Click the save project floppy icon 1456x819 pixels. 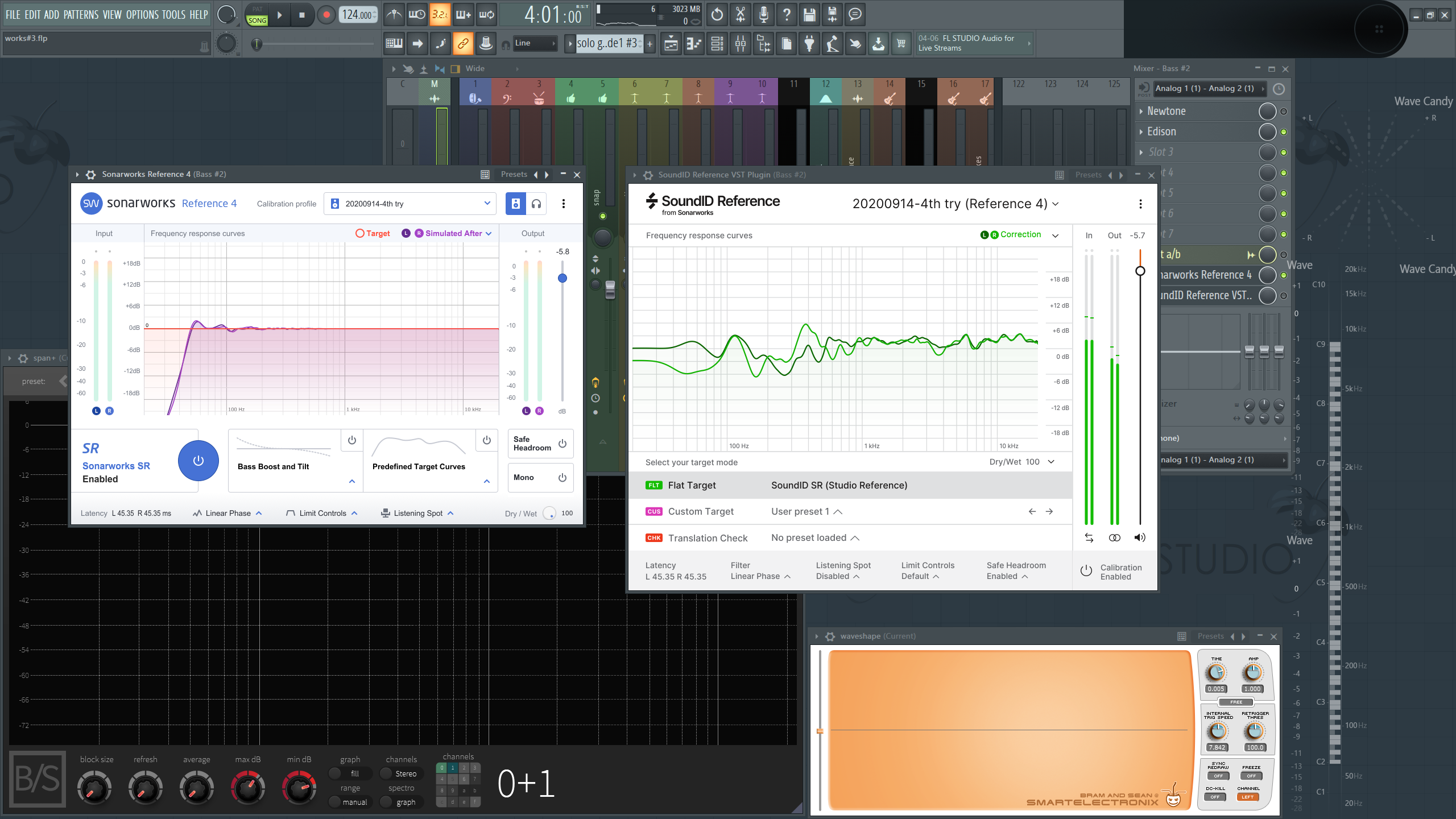pyautogui.click(x=809, y=15)
